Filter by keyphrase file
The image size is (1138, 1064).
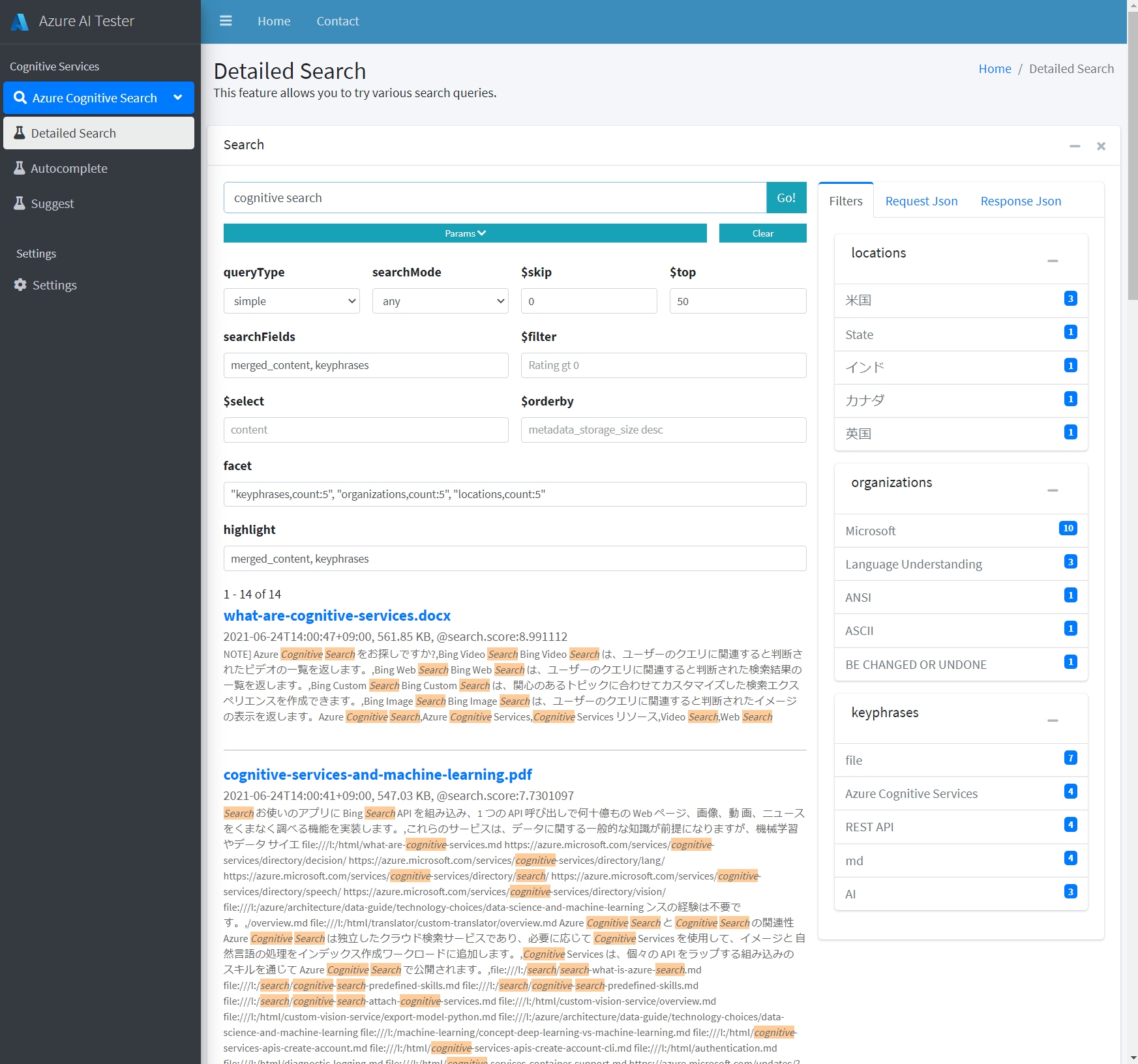coord(961,760)
